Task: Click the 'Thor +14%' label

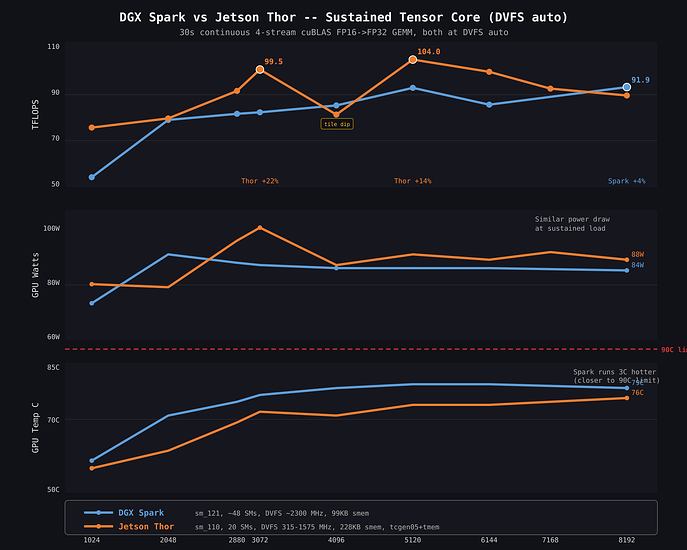Action: (x=413, y=181)
